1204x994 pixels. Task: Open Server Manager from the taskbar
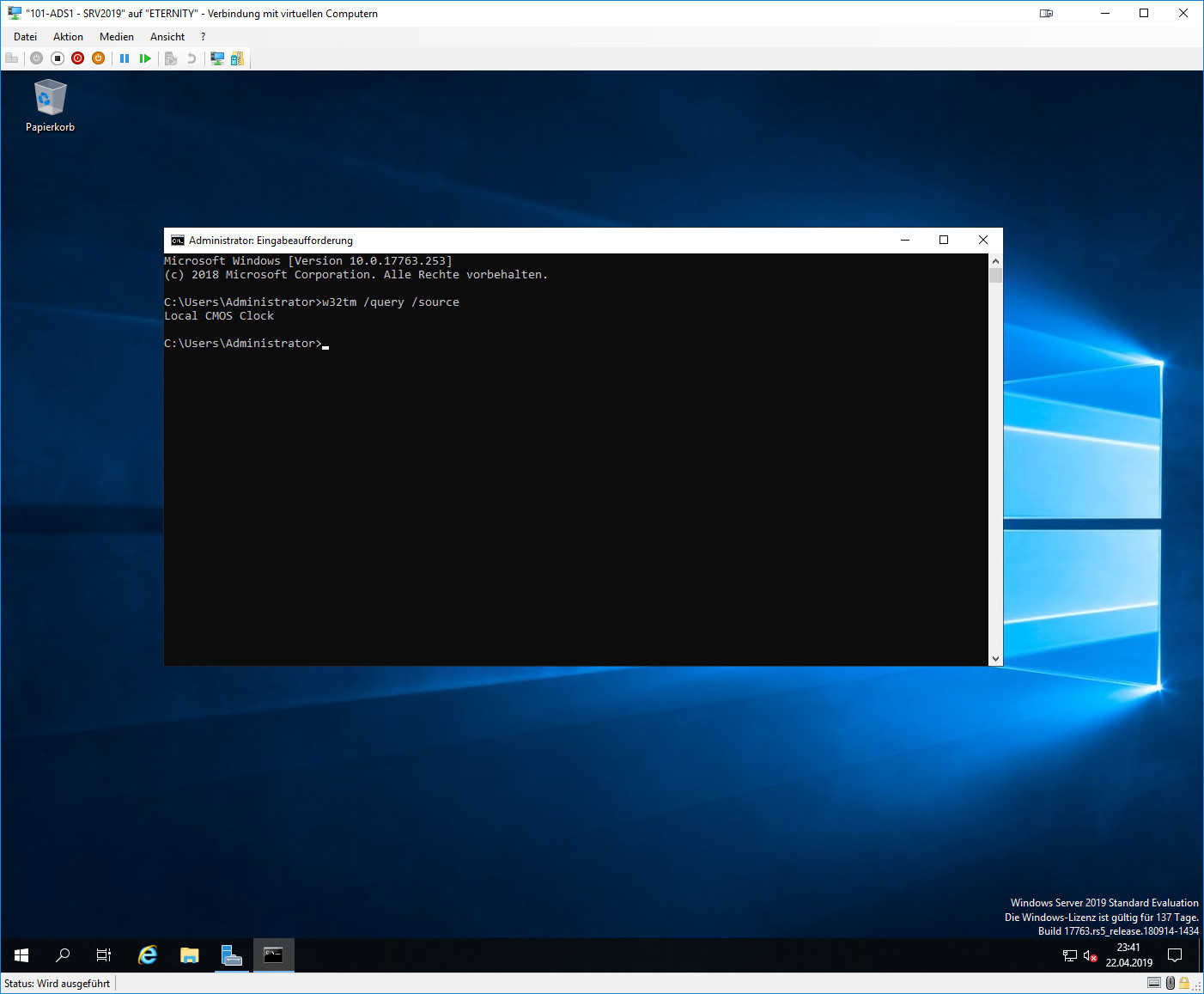tap(231, 955)
